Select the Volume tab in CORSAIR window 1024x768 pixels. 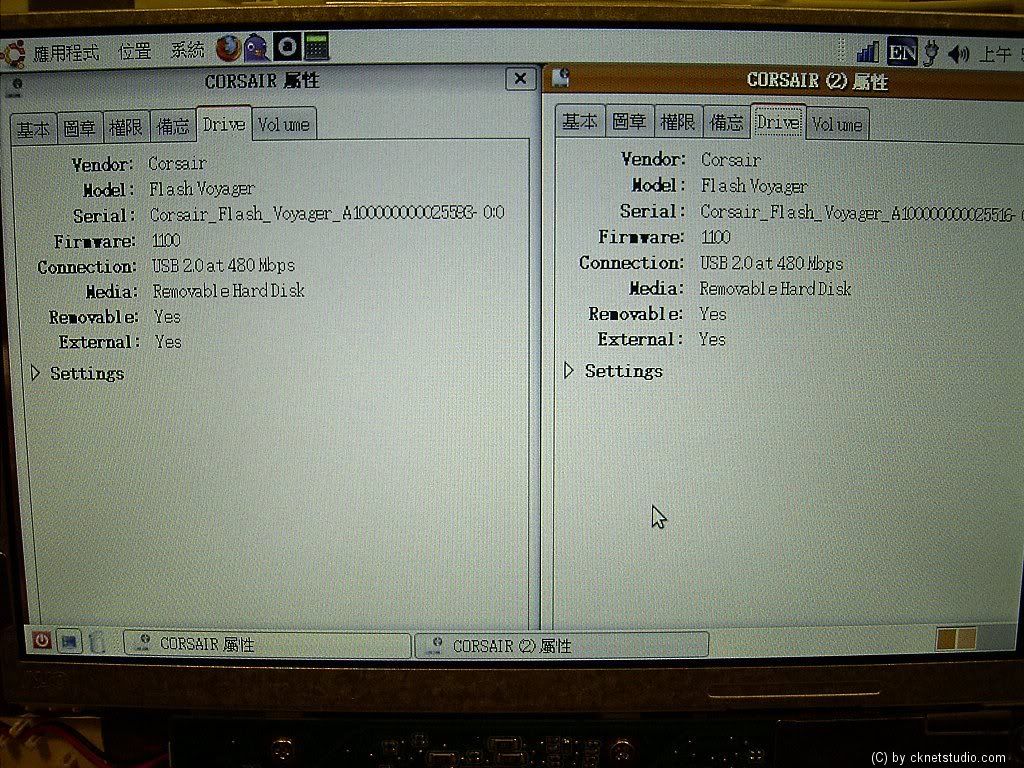tap(283, 124)
